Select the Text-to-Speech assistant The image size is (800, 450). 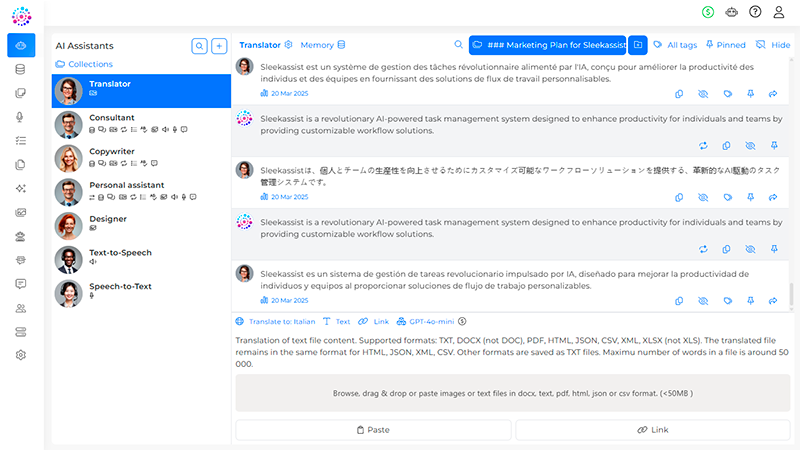click(141, 259)
